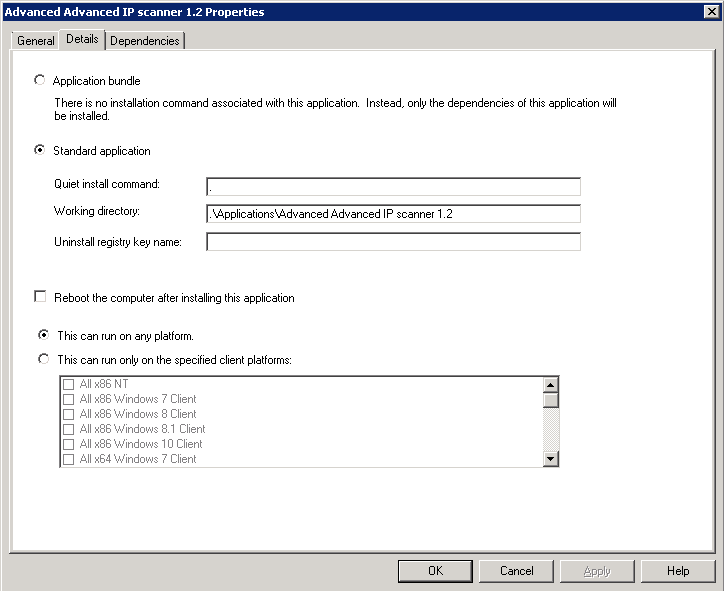Select the Details tab
Viewport: 724px width, 591px height.
(82, 39)
